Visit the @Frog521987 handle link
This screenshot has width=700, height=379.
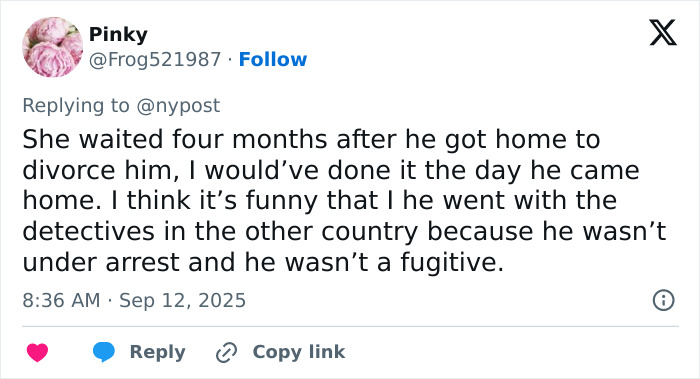[x=155, y=59]
